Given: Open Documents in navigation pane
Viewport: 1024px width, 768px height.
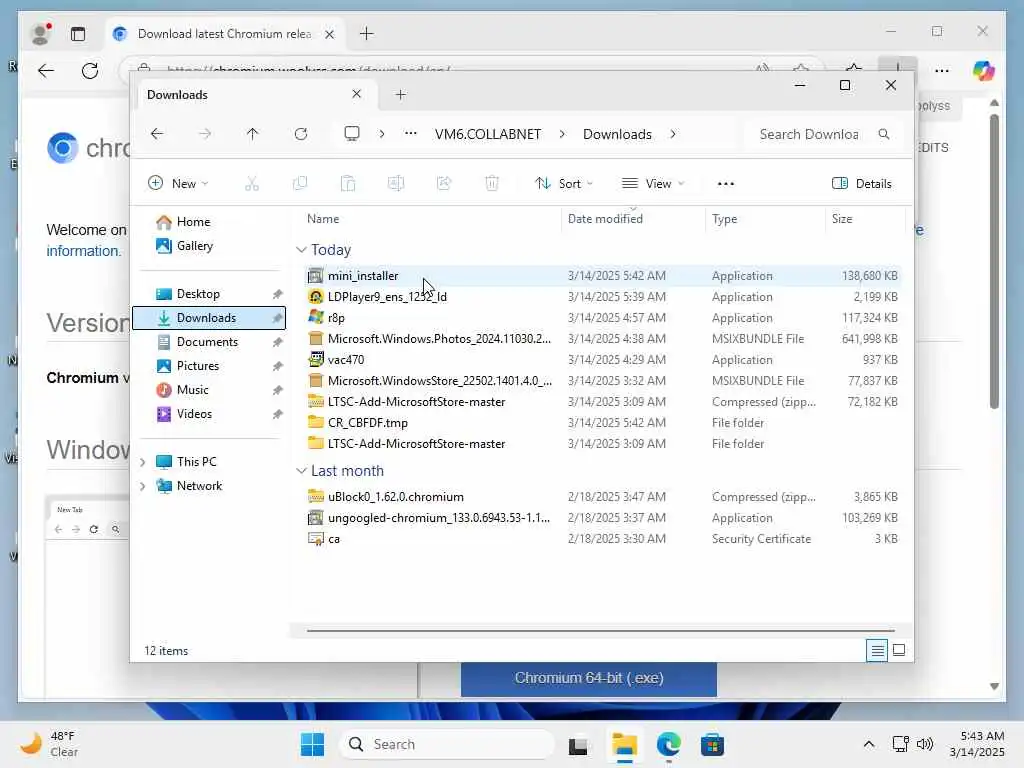Looking at the screenshot, I should 209,342.
